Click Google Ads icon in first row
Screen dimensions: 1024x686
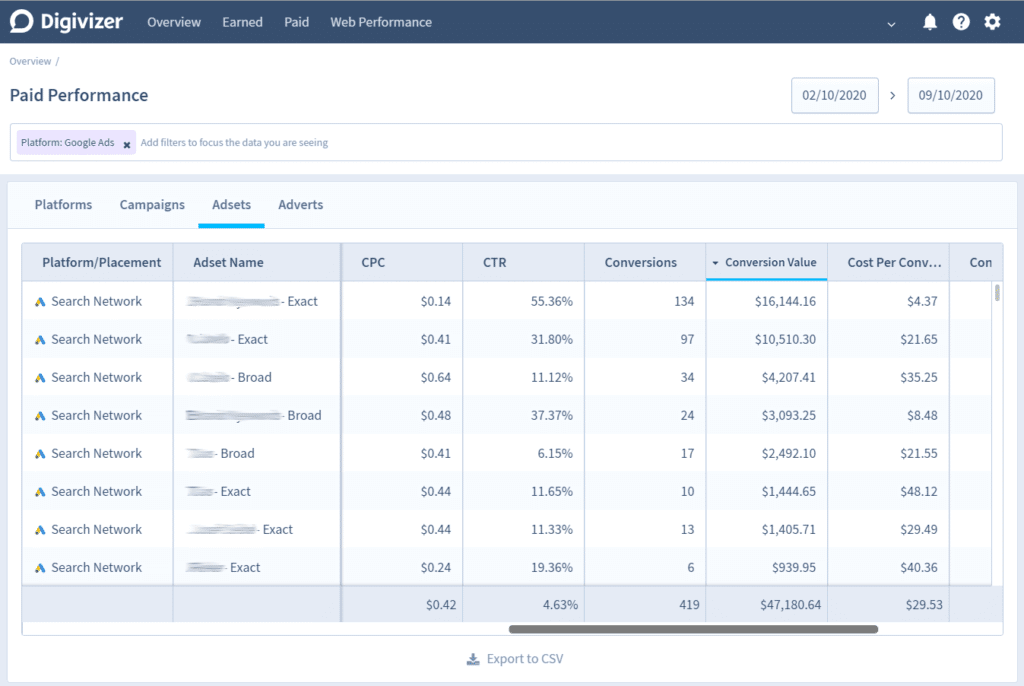coord(40,302)
